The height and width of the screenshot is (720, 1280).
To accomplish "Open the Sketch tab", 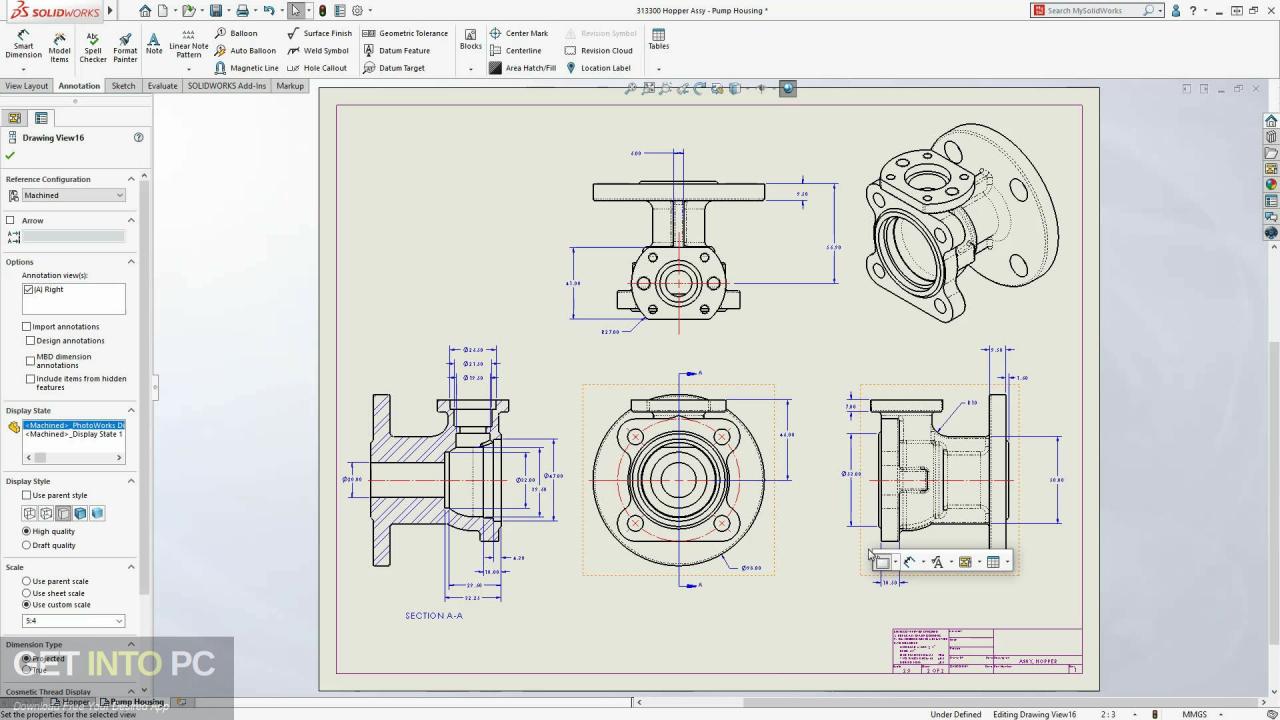I will click(x=123, y=86).
